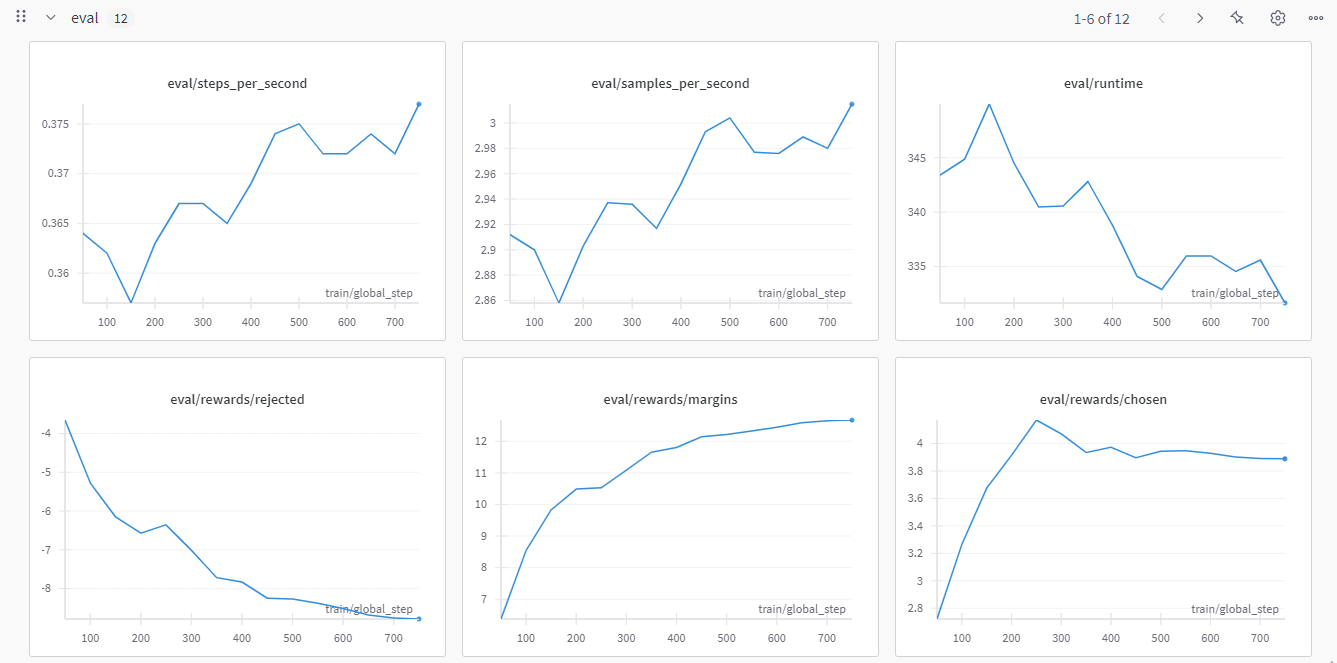
Task: Go to the next page of panels
Action: [x=1199, y=18]
